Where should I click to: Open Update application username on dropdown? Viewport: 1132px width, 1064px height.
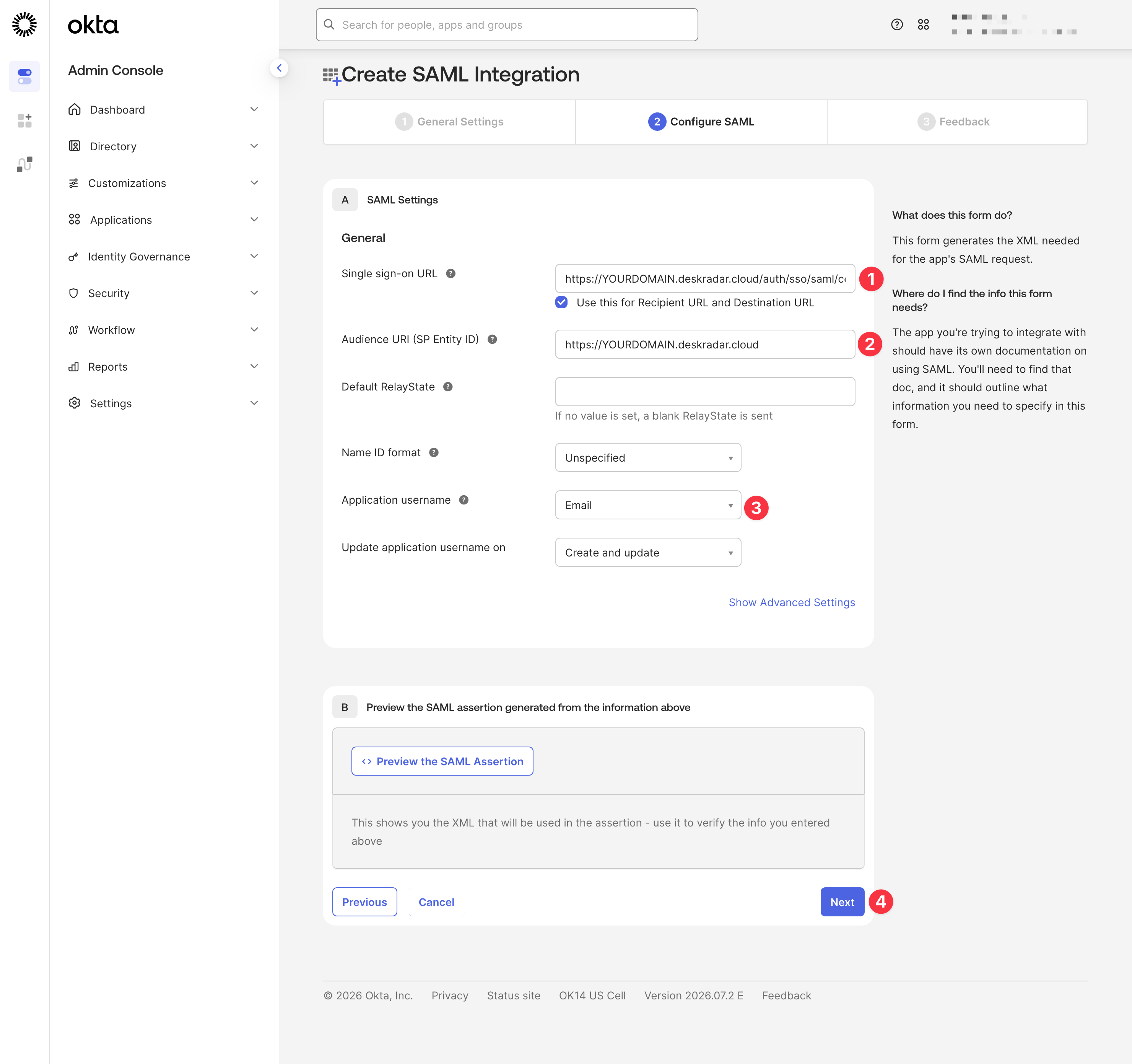coord(648,553)
